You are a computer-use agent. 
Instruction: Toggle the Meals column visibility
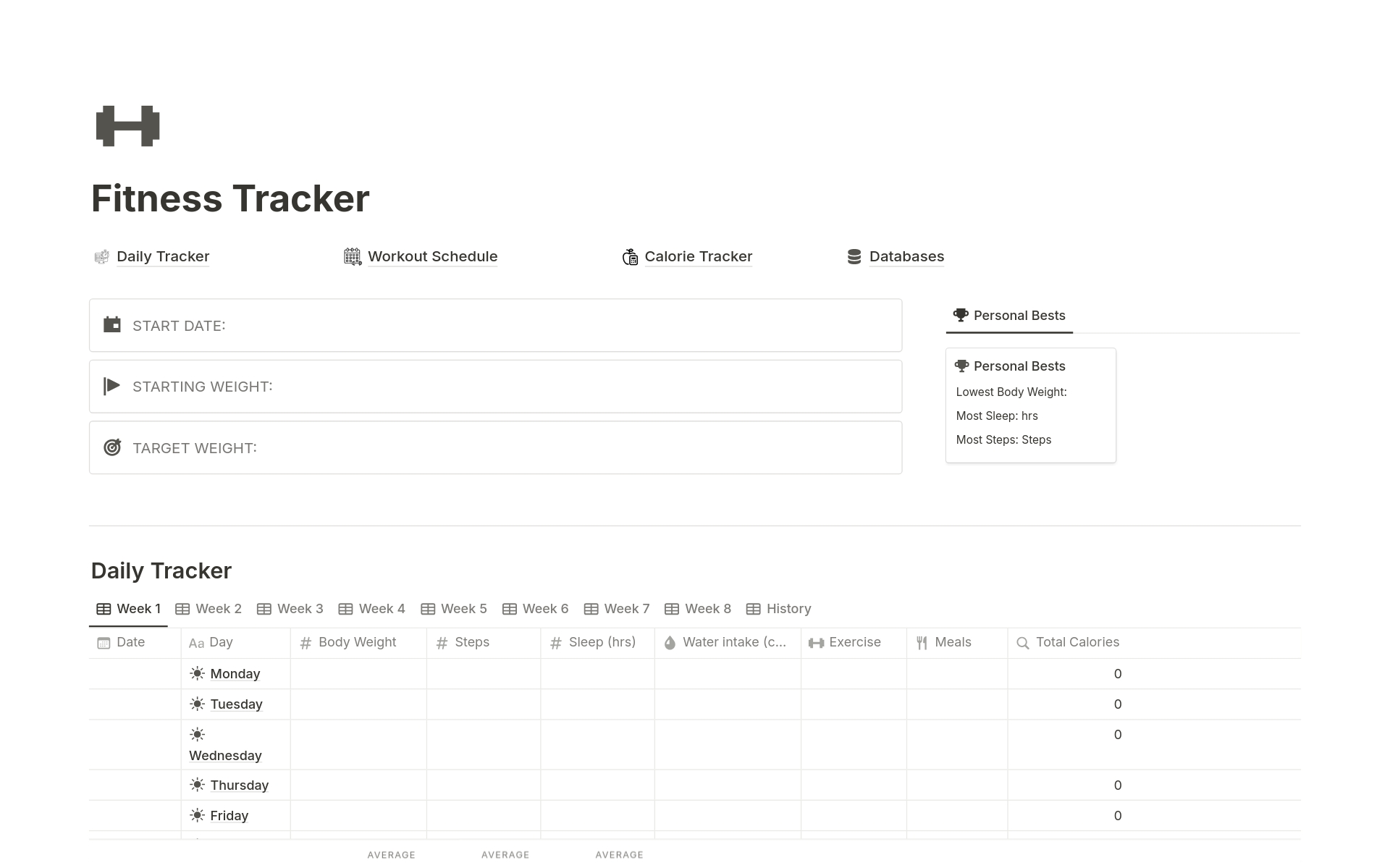[952, 641]
